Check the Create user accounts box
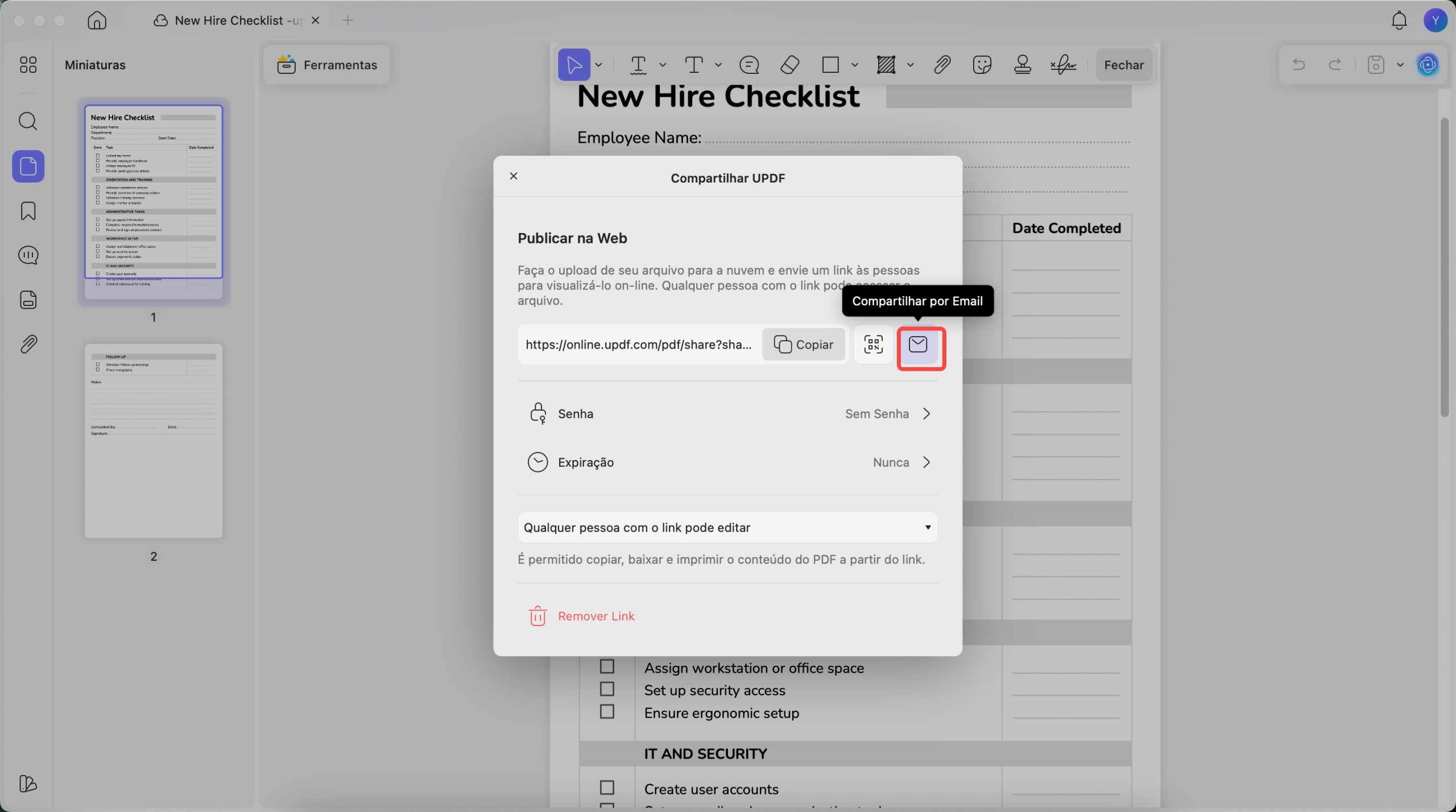Viewport: 1456px width, 812px height. tap(607, 788)
